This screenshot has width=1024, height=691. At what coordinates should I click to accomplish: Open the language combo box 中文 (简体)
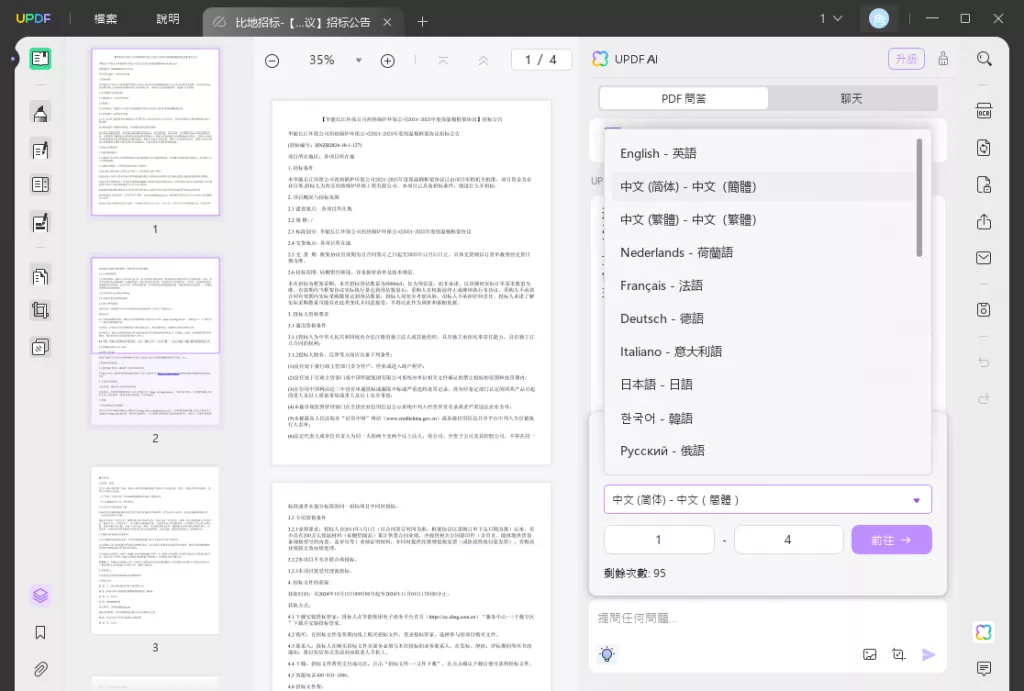pos(768,500)
